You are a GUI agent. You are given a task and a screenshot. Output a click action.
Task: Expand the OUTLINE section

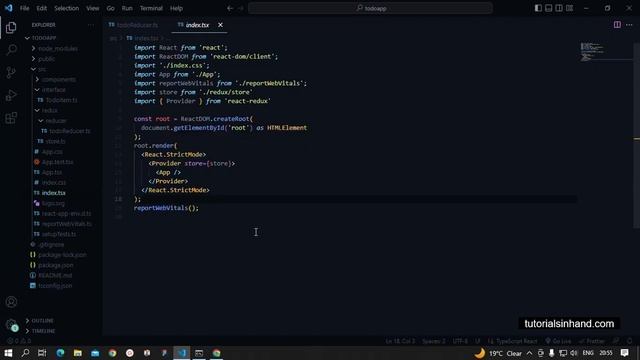point(42,320)
